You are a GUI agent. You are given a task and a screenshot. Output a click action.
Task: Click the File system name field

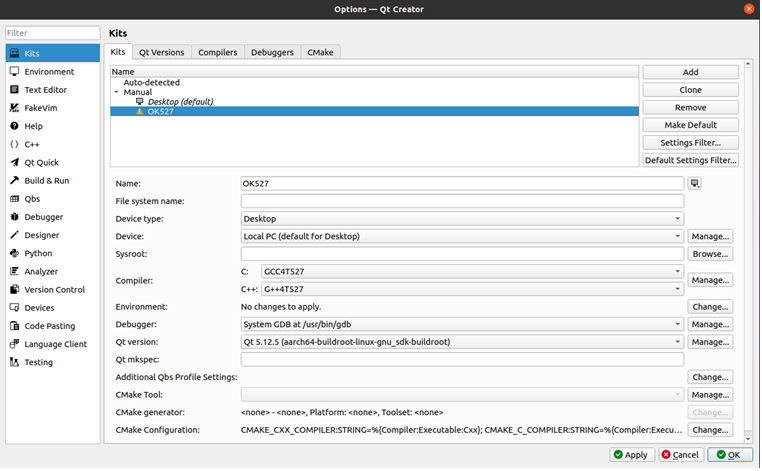tap(462, 201)
